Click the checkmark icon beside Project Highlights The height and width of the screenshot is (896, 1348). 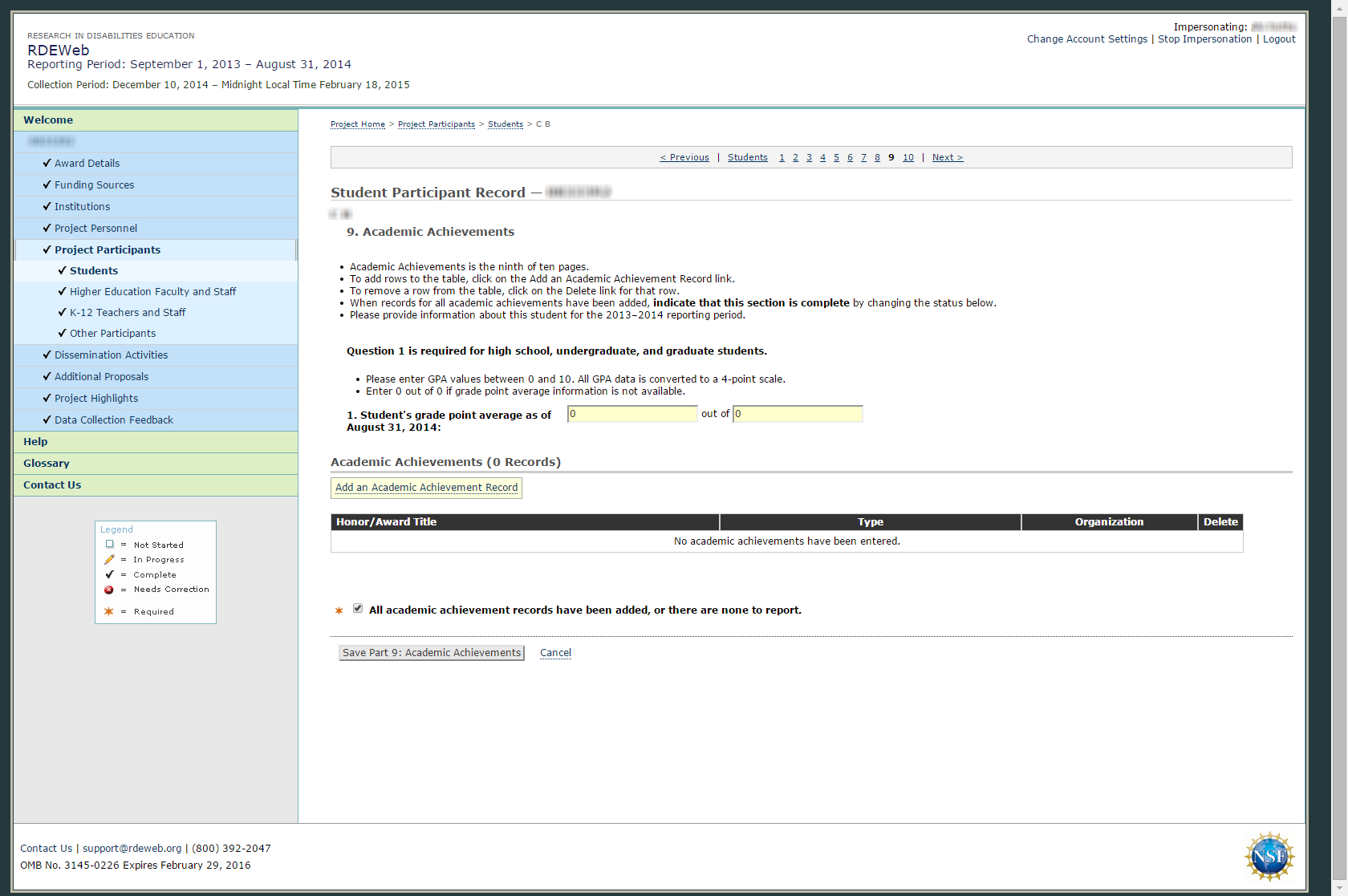click(x=47, y=398)
